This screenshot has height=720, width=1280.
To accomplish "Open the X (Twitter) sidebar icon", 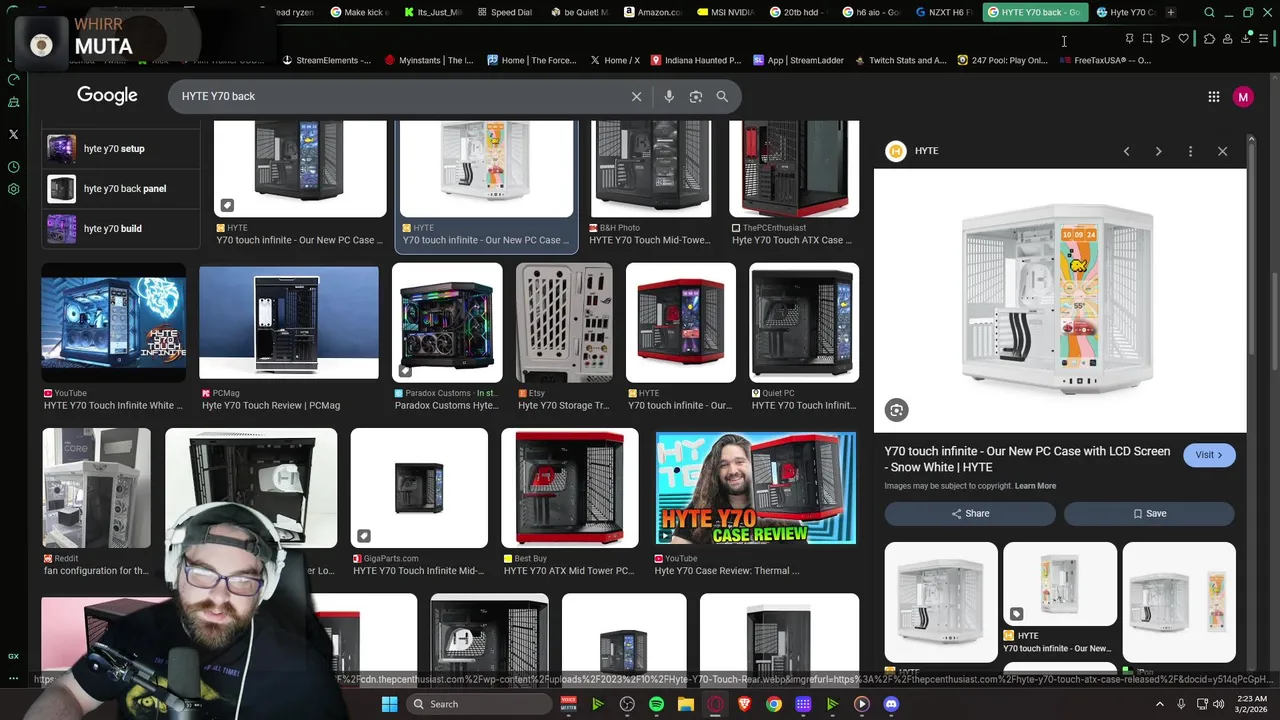I will tap(13, 134).
